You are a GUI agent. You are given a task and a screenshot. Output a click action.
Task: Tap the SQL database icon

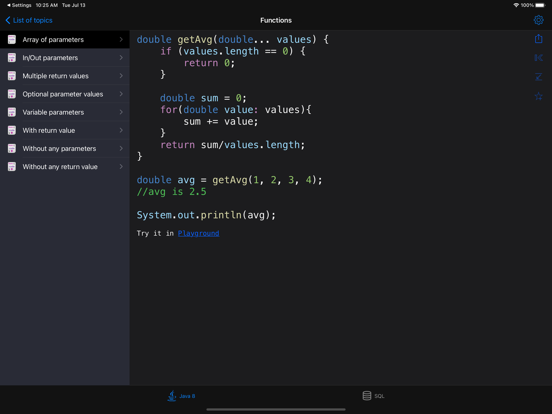(x=367, y=396)
